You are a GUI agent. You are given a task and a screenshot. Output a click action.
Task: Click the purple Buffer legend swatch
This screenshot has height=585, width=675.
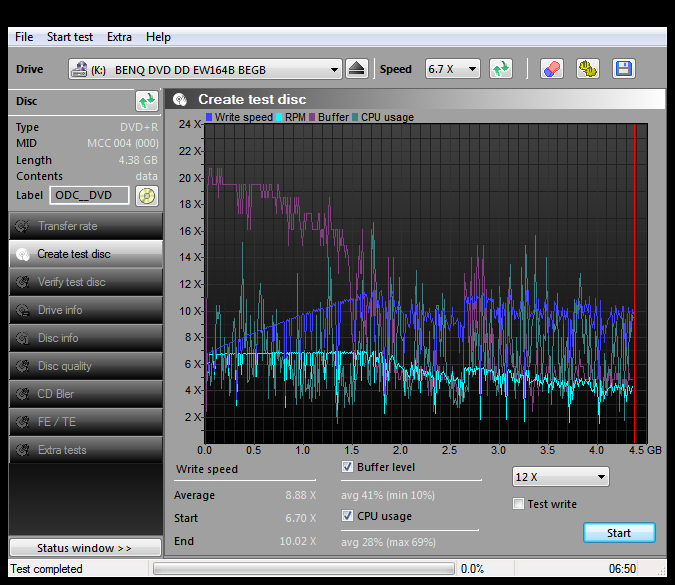(312, 117)
